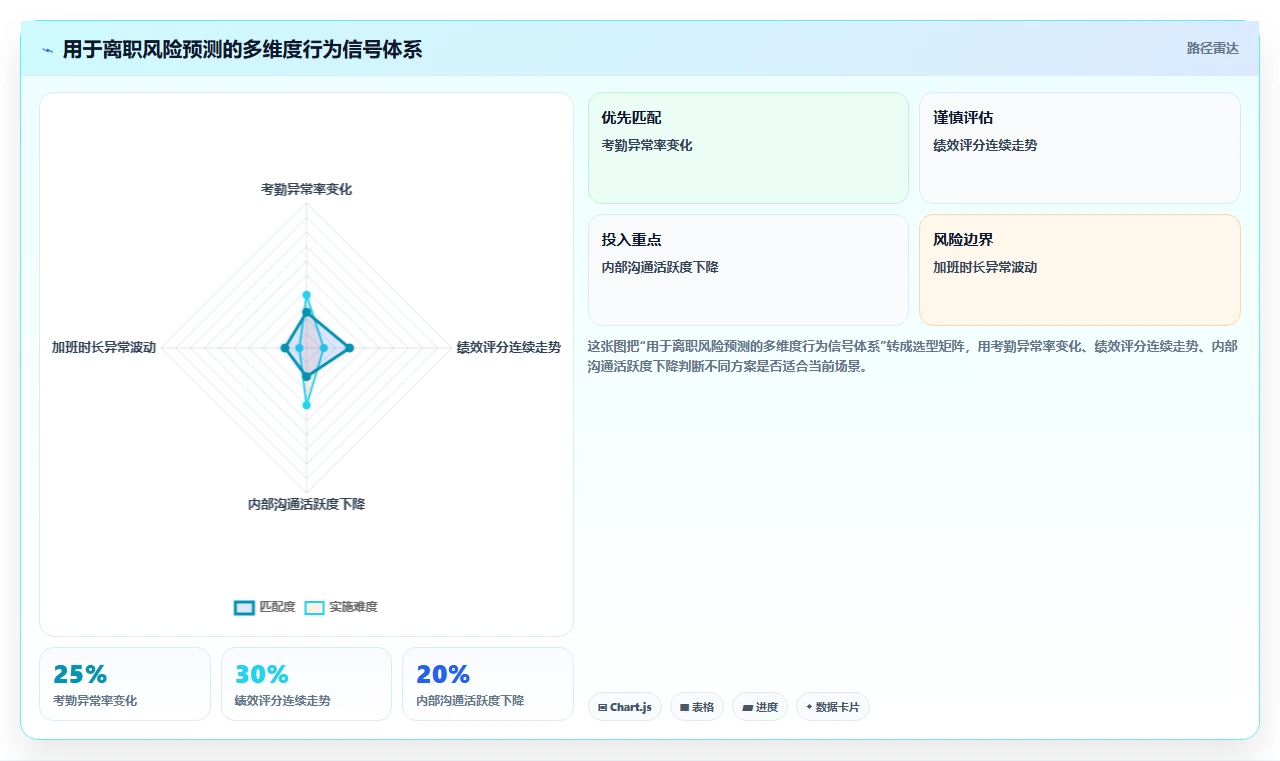Click the light-blue radar point toward 内部沟通活跃度下降
Screen dimensions: 1280x761
click(x=307, y=405)
